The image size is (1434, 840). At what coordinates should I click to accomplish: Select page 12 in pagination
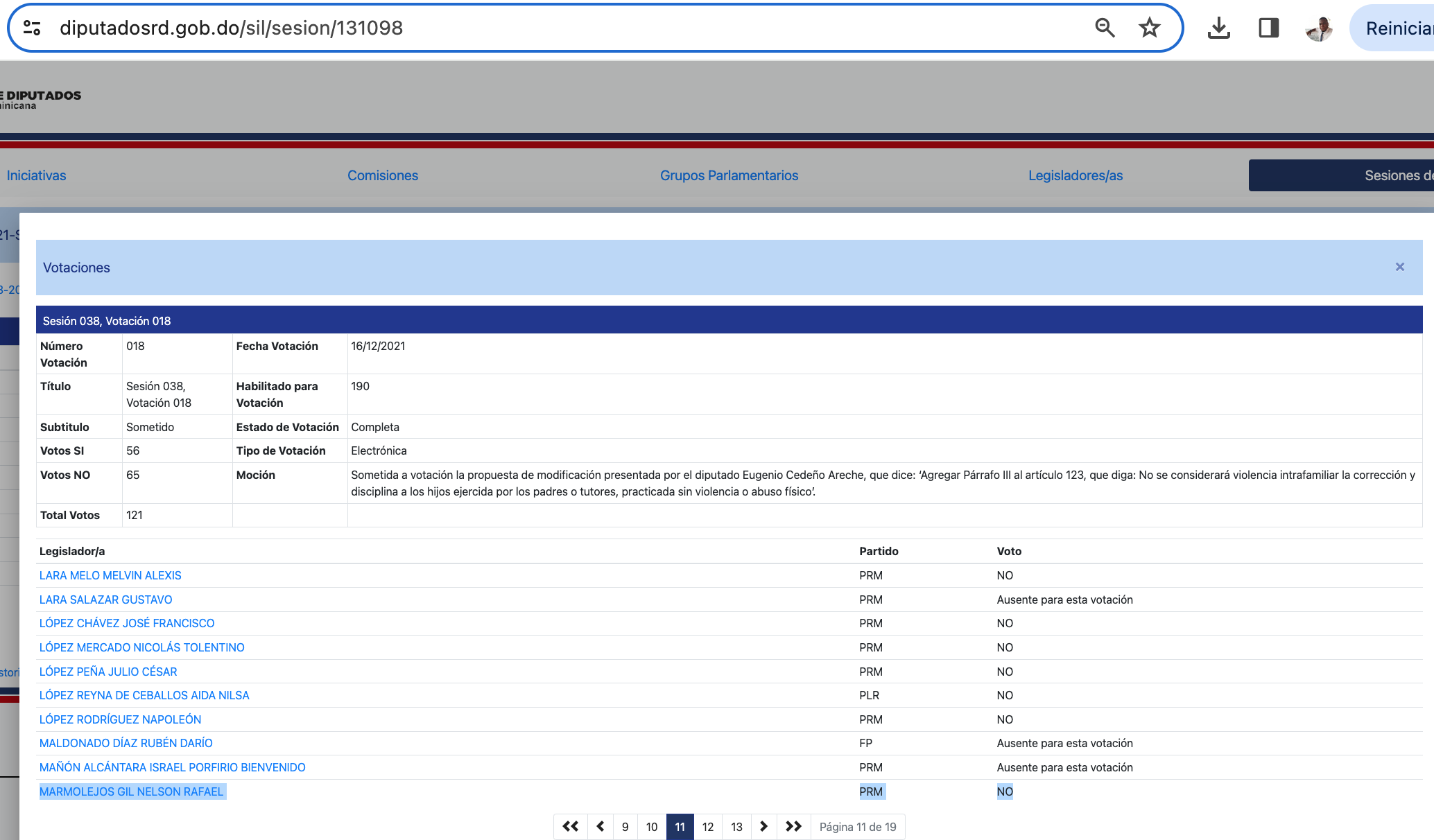click(x=707, y=826)
